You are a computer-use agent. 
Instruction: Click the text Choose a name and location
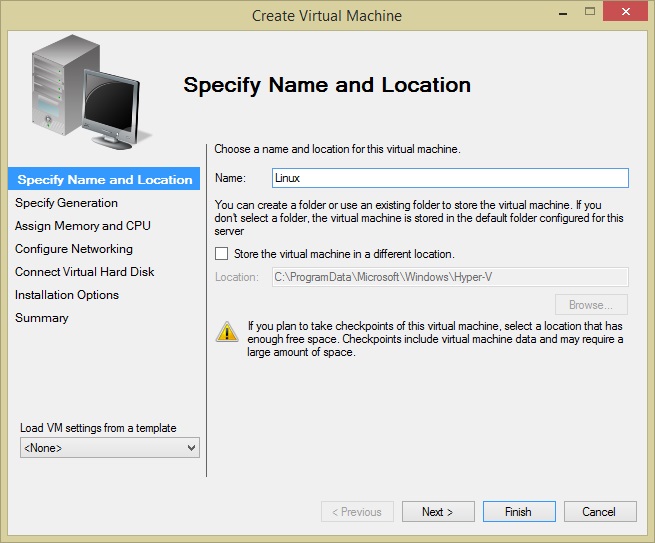click(x=337, y=149)
